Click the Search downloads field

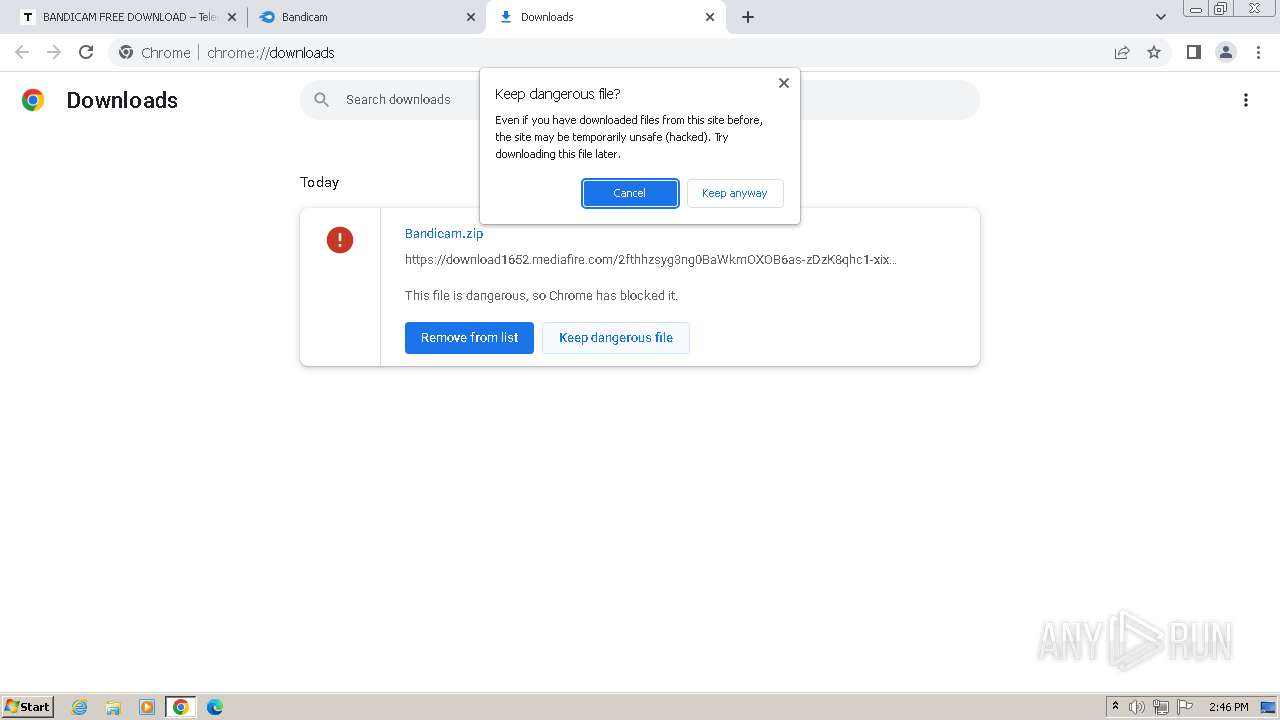coord(640,100)
